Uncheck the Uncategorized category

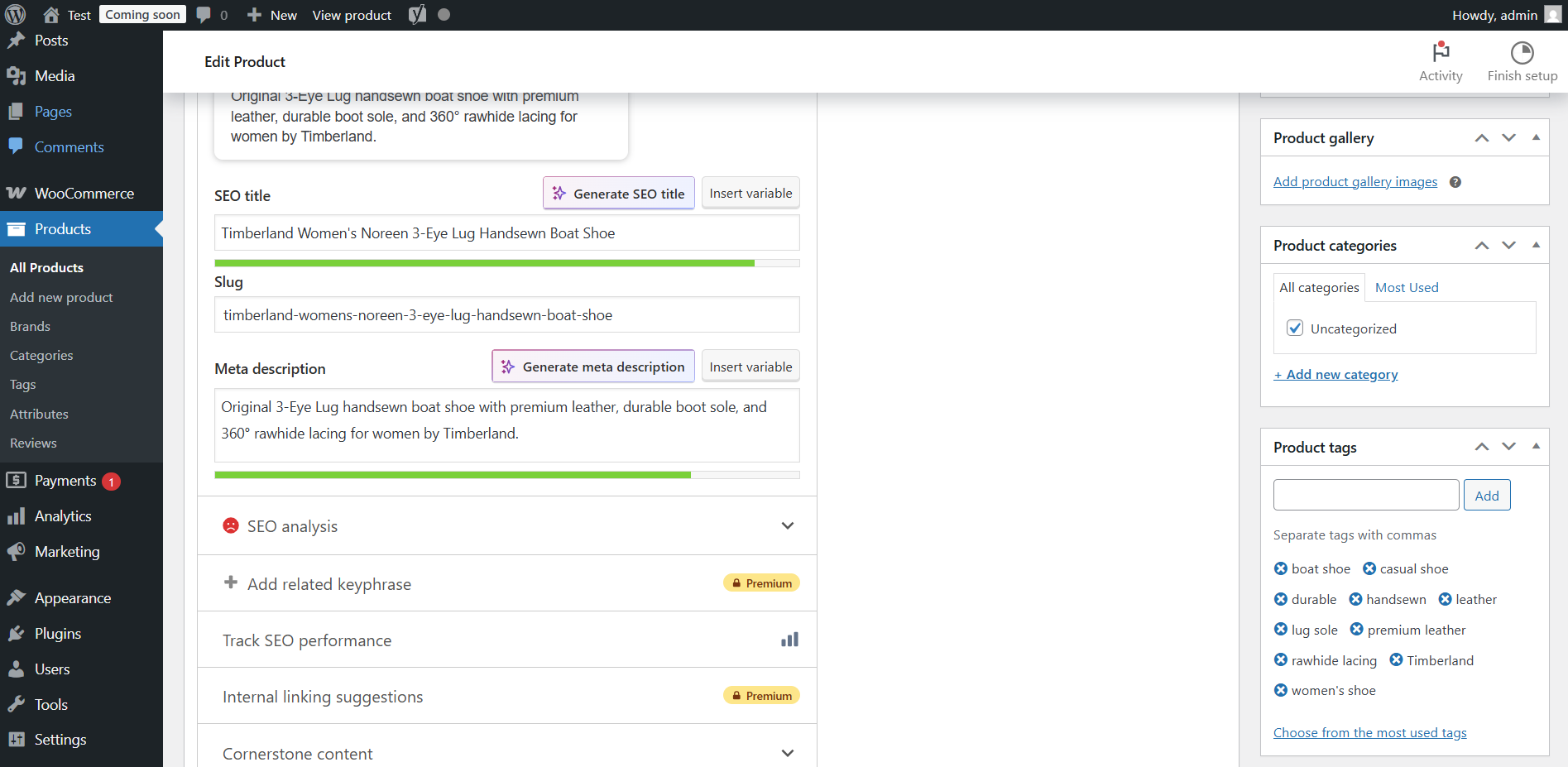click(x=1294, y=328)
